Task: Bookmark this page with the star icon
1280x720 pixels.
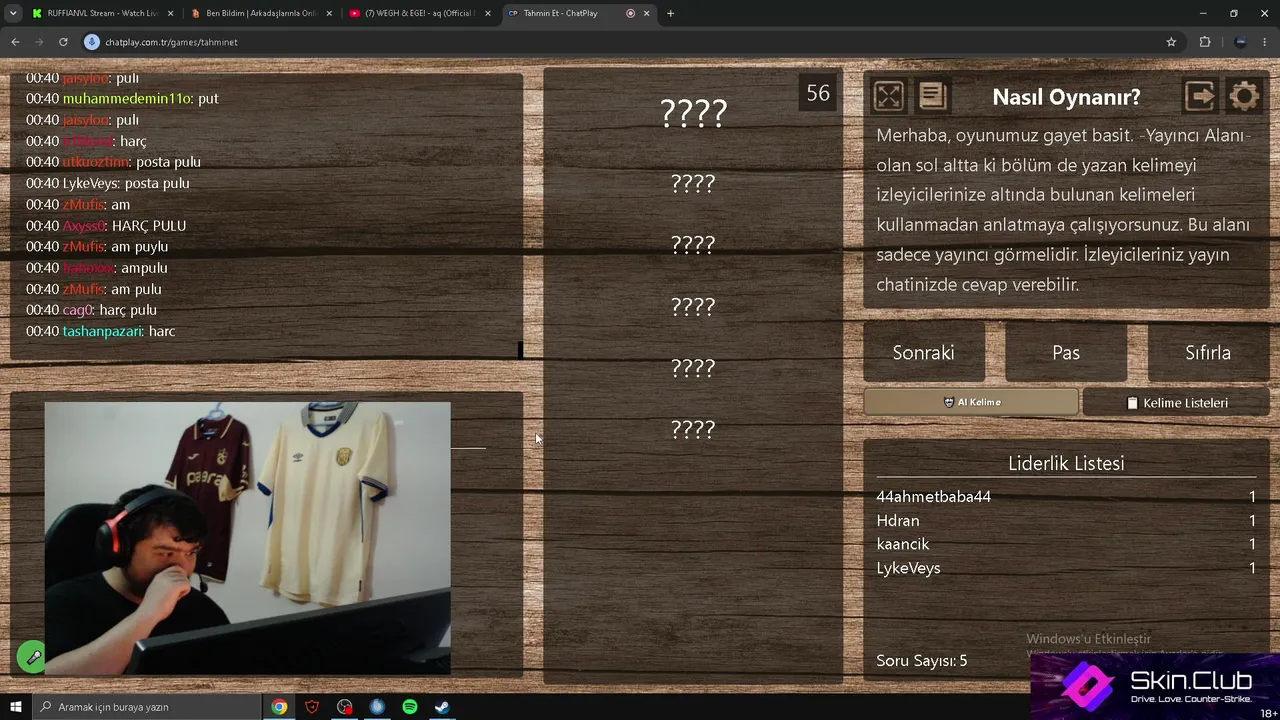Action: click(x=1171, y=42)
